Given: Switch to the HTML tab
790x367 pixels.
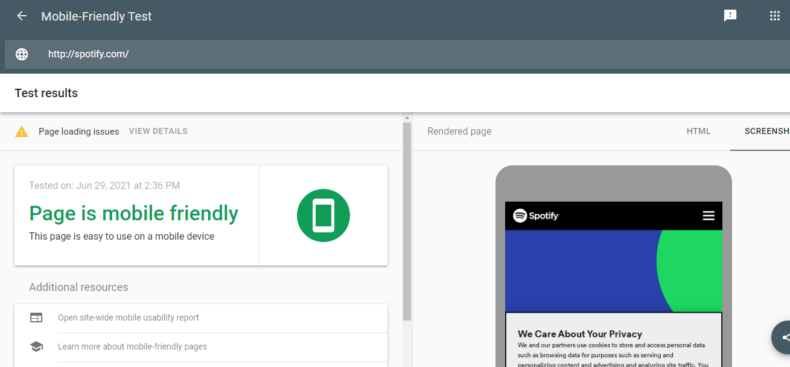Looking at the screenshot, I should click(698, 131).
